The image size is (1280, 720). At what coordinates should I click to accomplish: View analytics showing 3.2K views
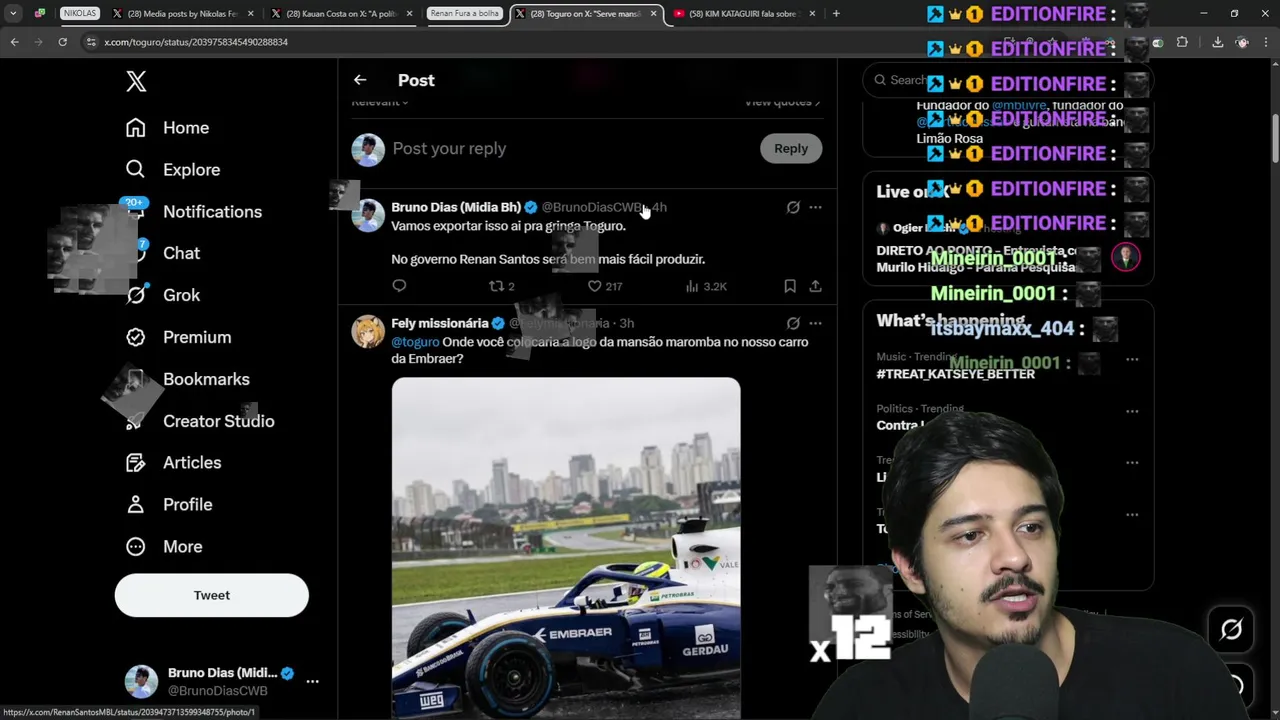[x=706, y=286]
